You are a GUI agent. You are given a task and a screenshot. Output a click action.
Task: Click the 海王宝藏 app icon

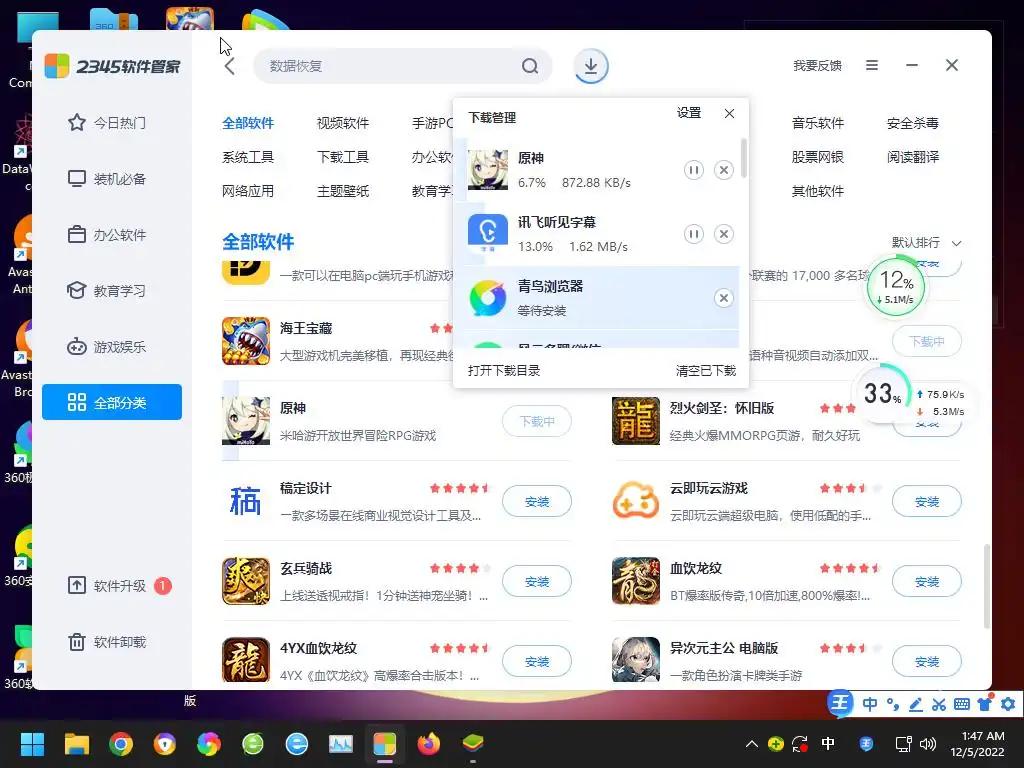246,341
